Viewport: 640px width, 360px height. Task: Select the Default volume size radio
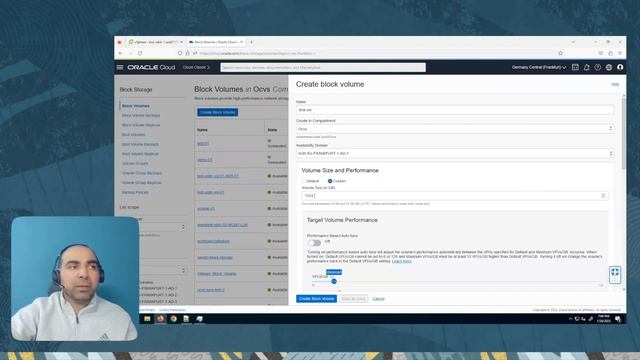point(304,181)
